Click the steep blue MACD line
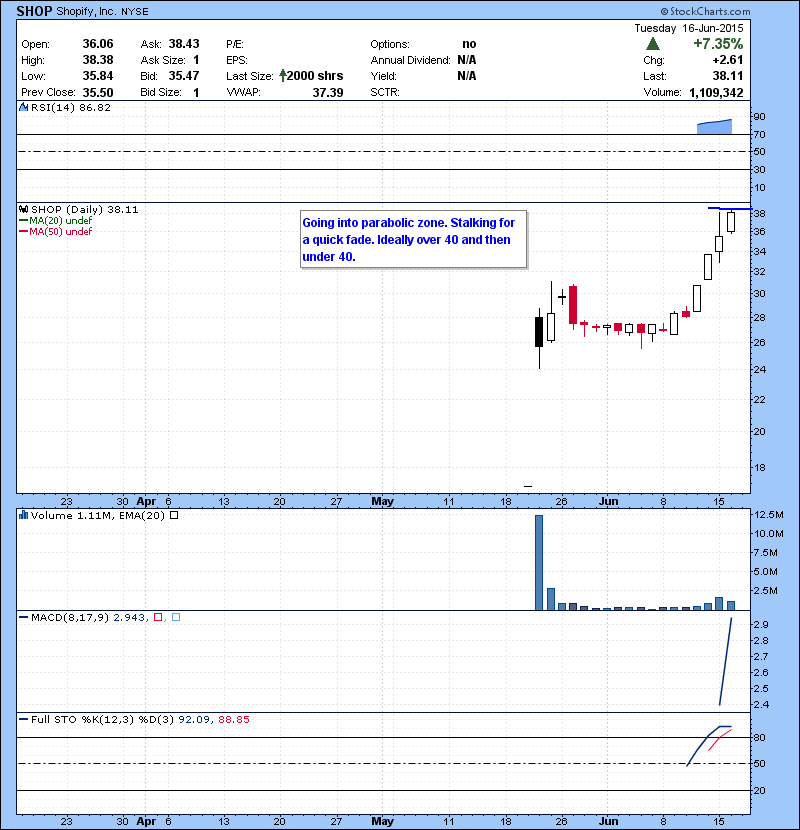The width and height of the screenshot is (800, 830). (x=725, y=661)
